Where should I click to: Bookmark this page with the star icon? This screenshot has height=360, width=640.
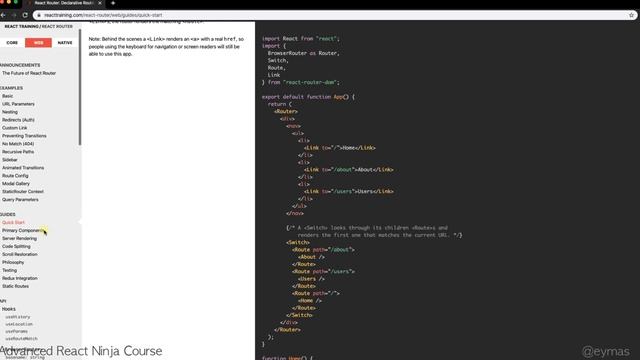pyautogui.click(x=631, y=15)
